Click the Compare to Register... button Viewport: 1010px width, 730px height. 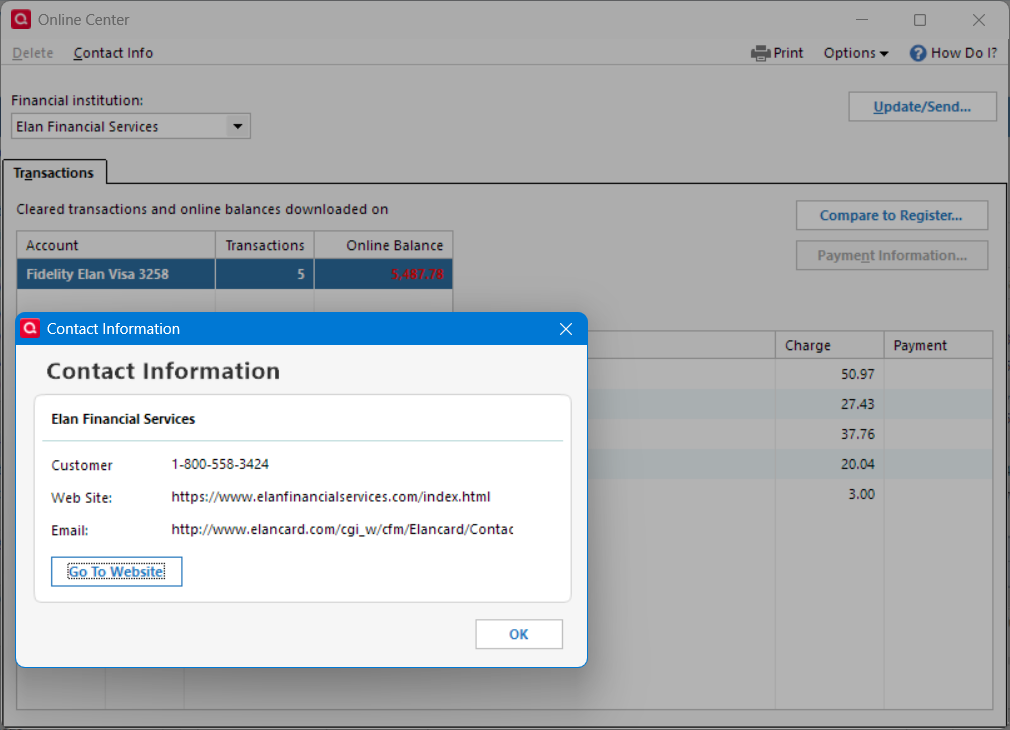click(x=891, y=215)
